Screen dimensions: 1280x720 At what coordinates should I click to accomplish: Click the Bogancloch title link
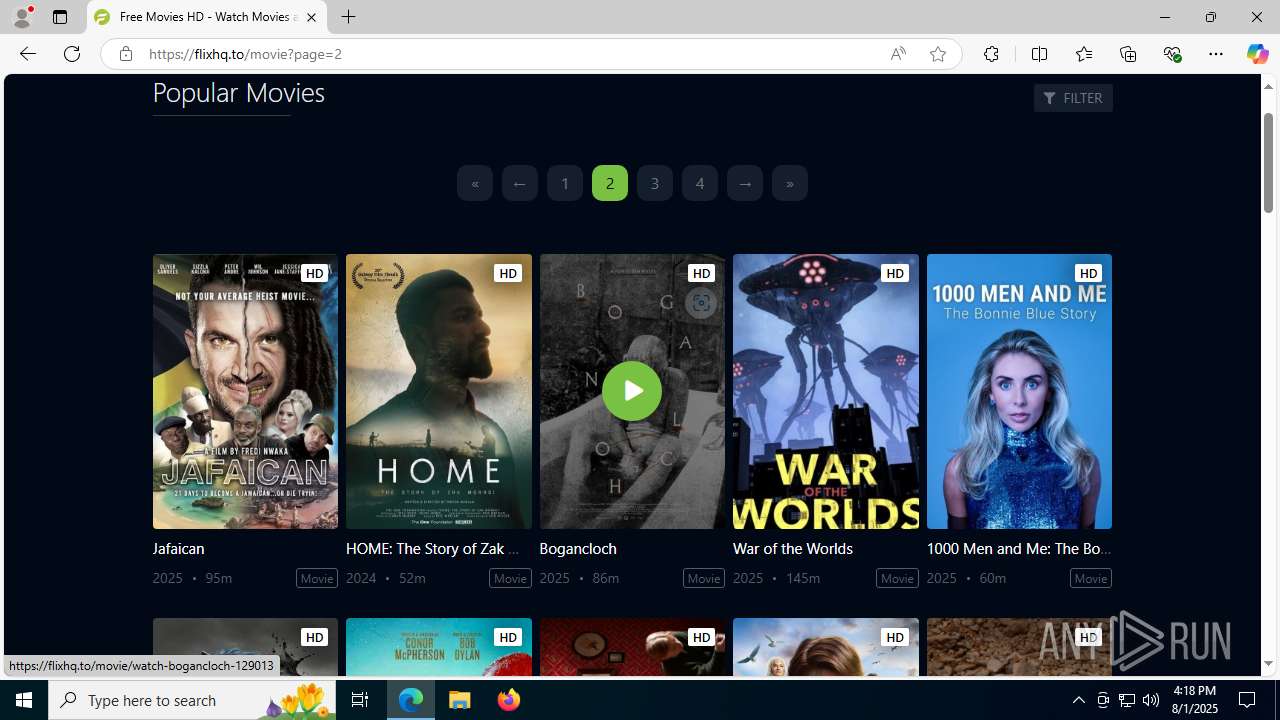578,548
